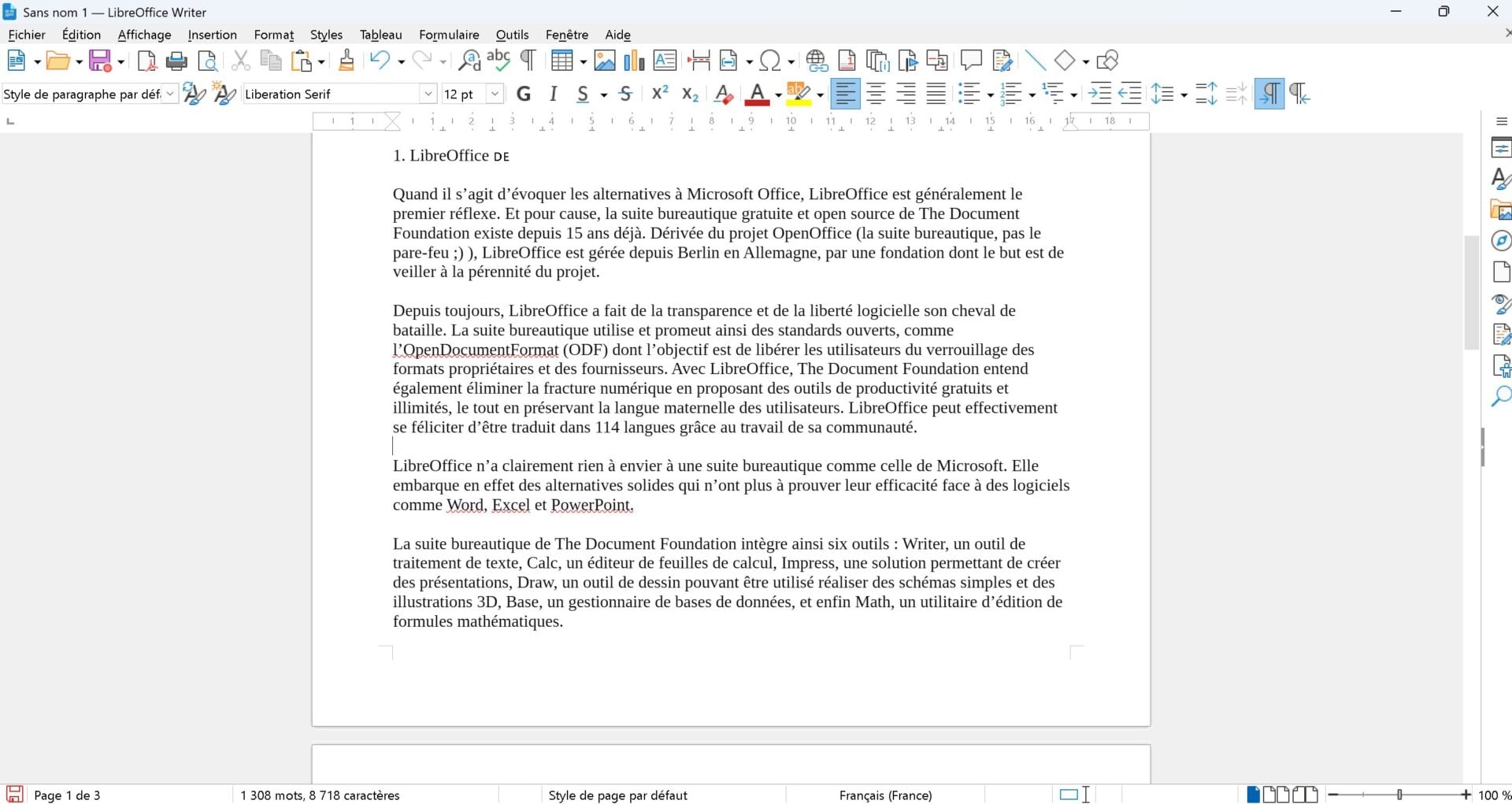The height and width of the screenshot is (804, 1512).
Task: Toggle superscript
Action: 661,94
